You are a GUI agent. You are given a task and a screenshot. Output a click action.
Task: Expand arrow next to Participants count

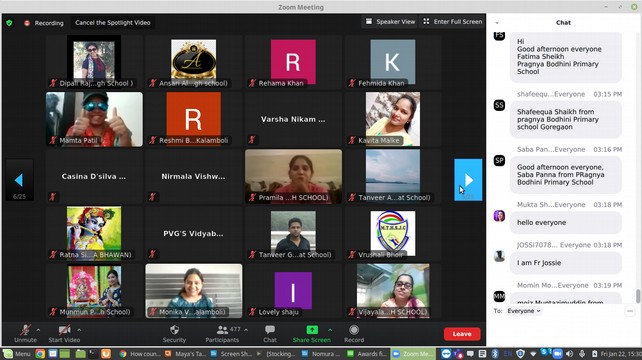tap(246, 330)
